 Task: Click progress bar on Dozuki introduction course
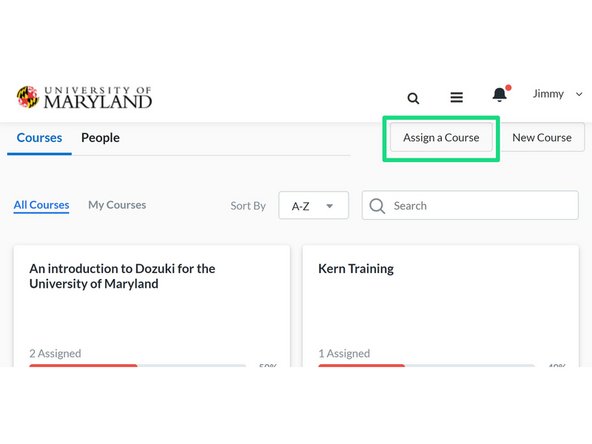(138, 365)
